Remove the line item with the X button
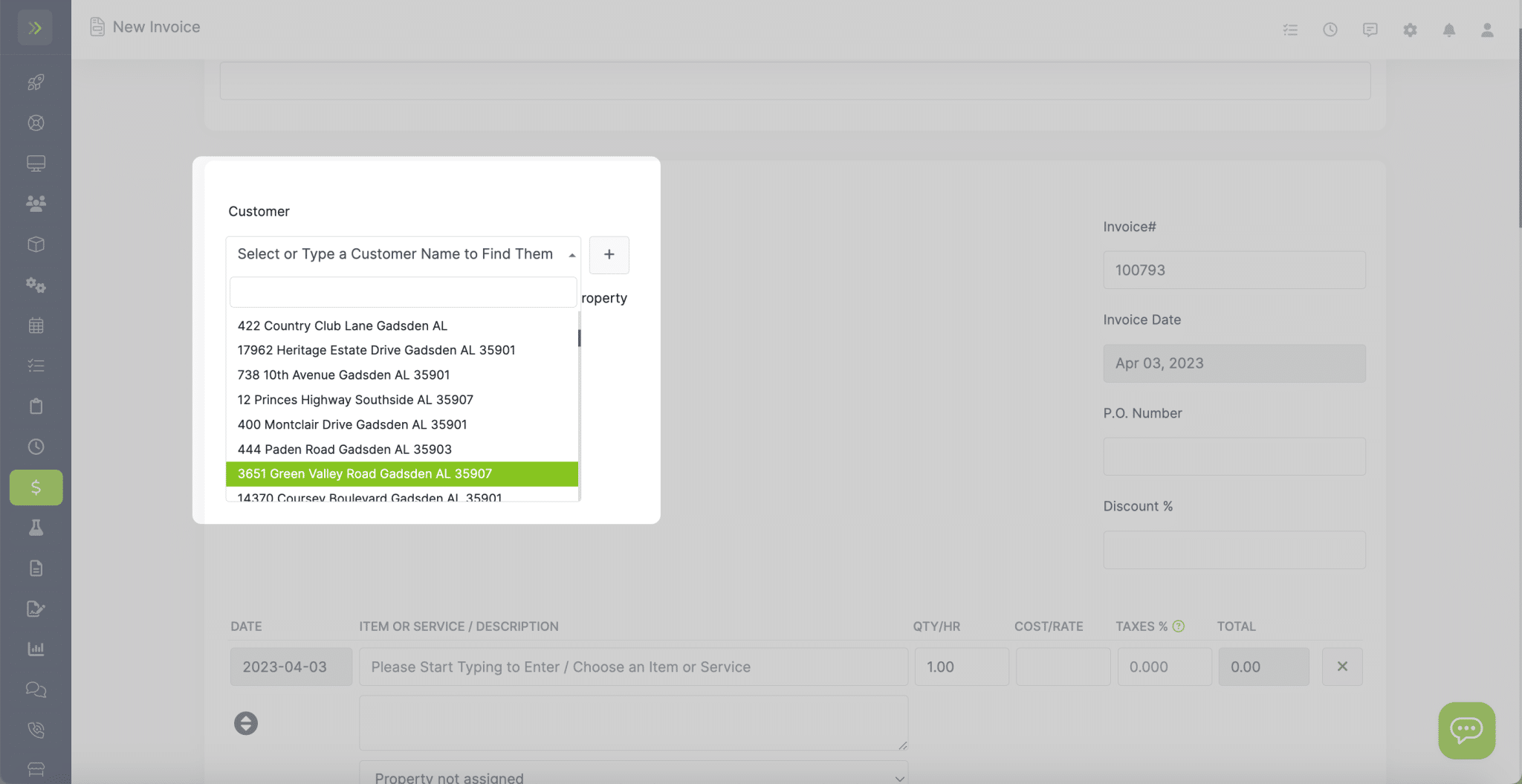This screenshot has height=784, width=1522. click(x=1342, y=667)
